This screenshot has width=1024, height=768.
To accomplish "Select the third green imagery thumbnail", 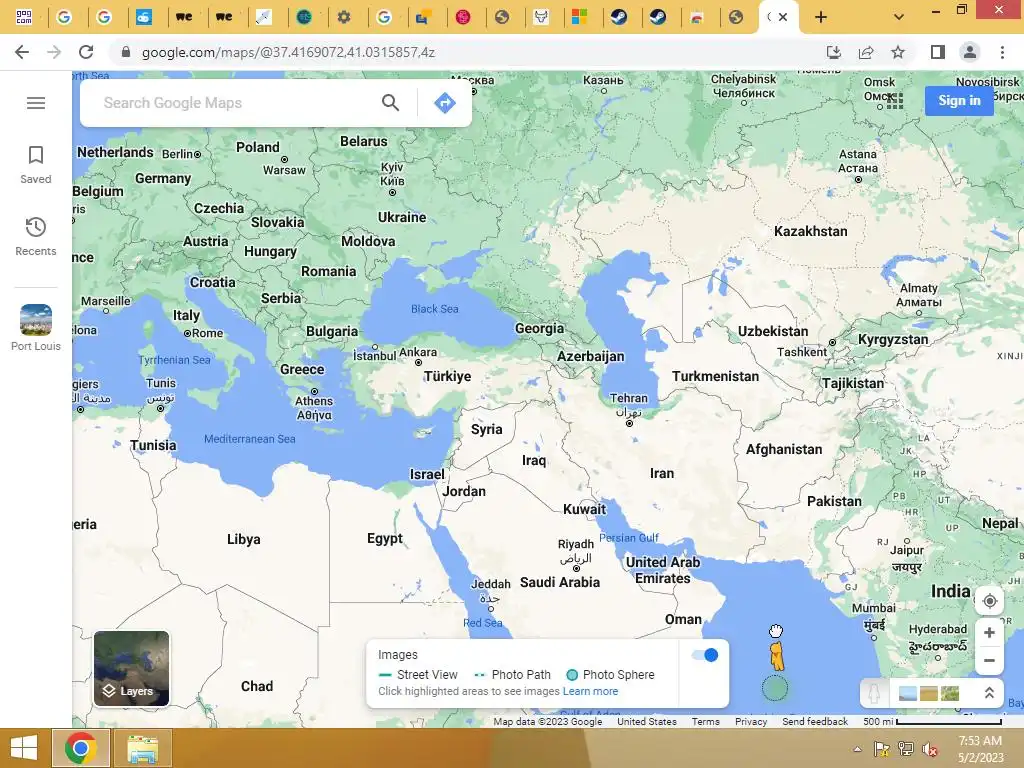I will [950, 693].
